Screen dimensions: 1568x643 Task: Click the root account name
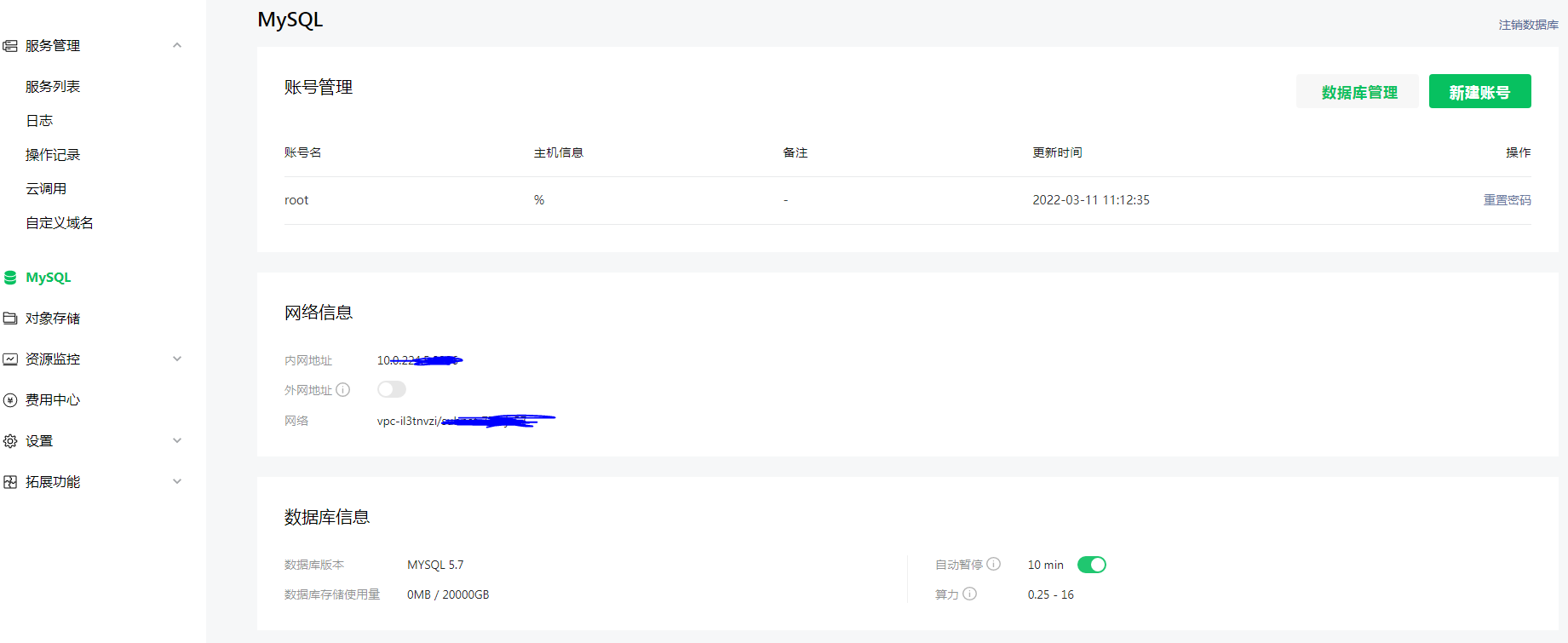296,200
